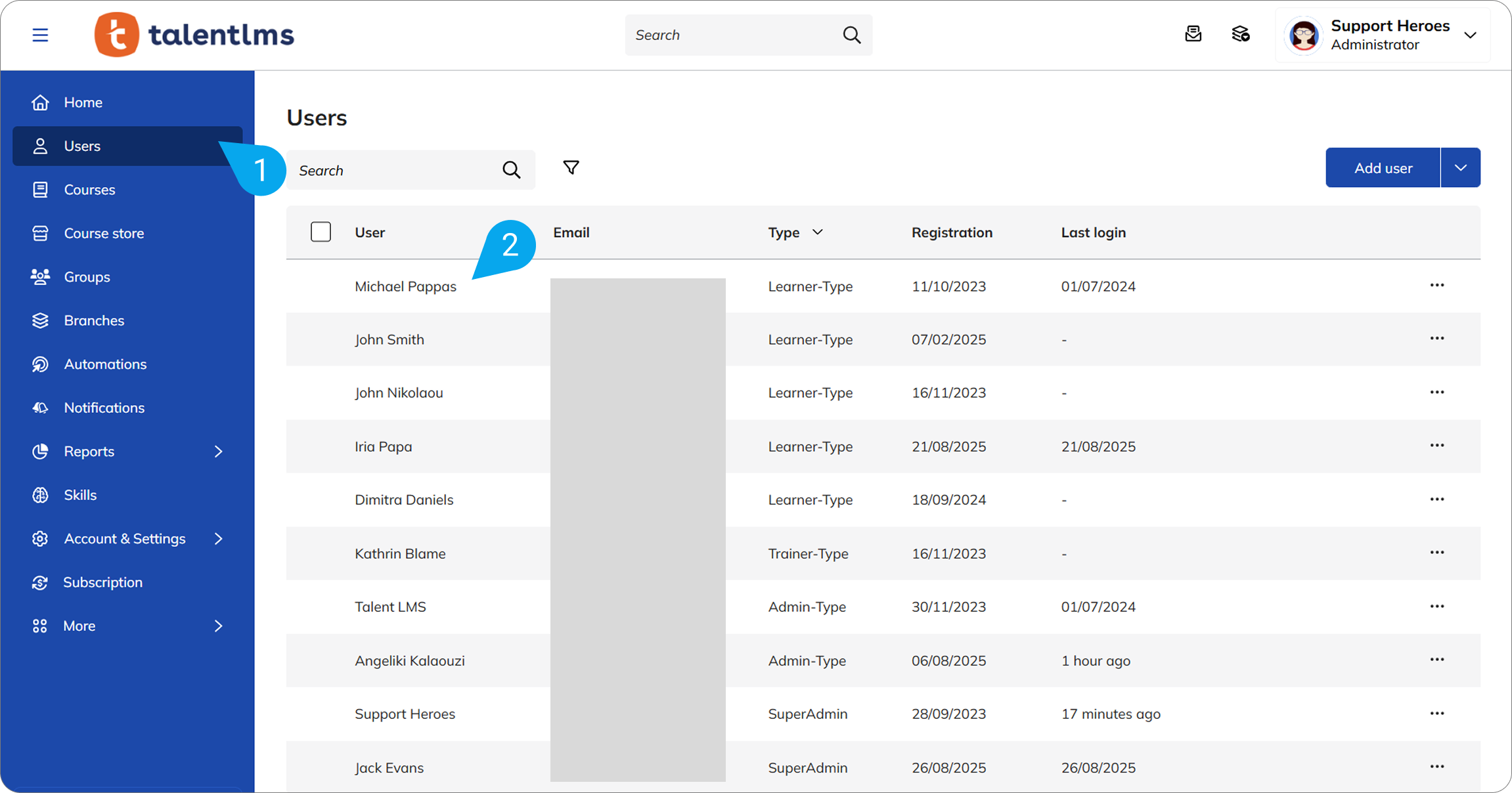
Task: Expand Account & Settings submenu
Action: [218, 539]
